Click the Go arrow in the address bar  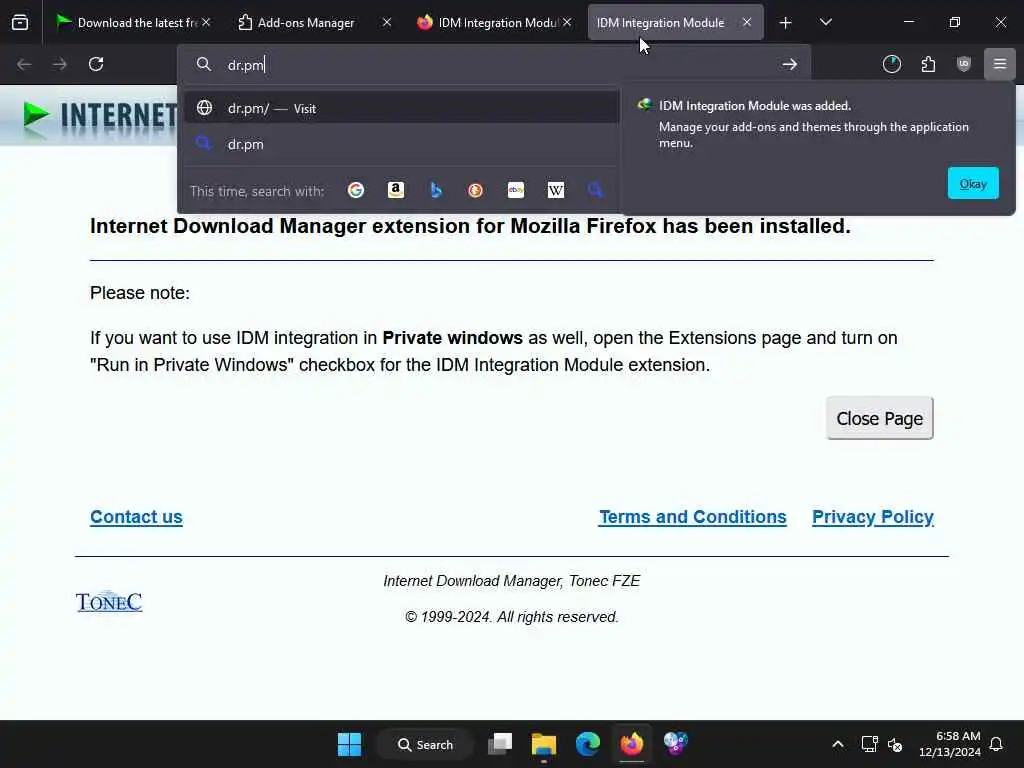790,64
